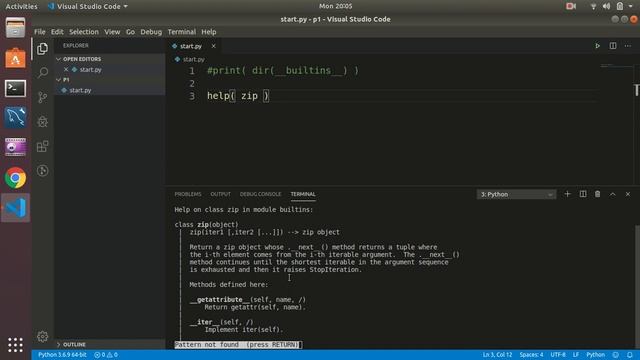Run Python file with play button
This screenshot has height=360, width=640.
(x=598, y=46)
